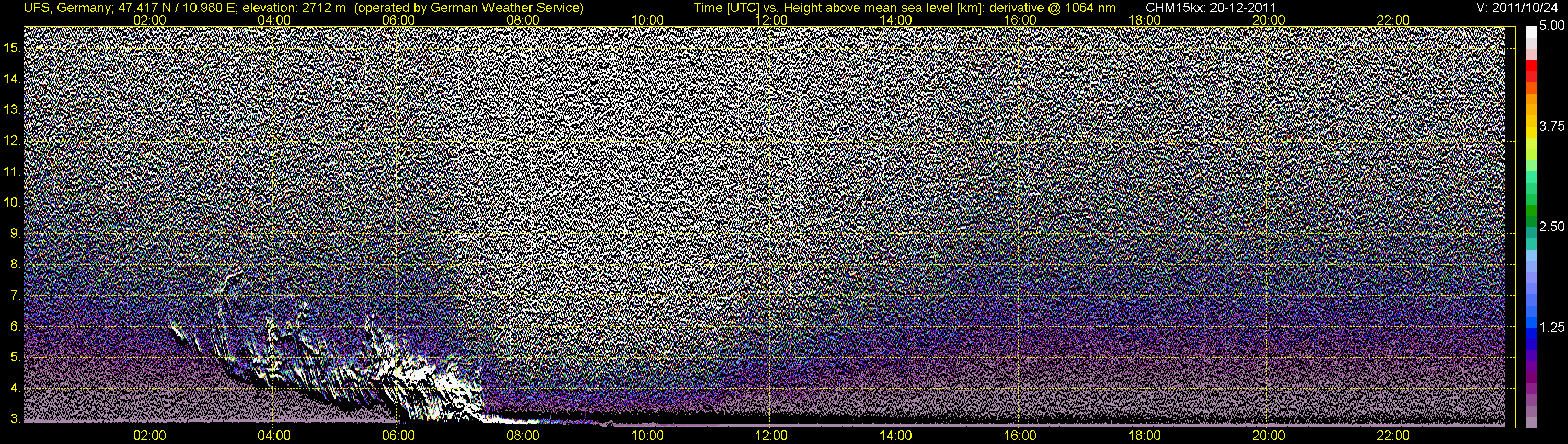Click '22:00' on the top time axis
Image resolution: width=1568 pixels, height=444 pixels.
1393,20
